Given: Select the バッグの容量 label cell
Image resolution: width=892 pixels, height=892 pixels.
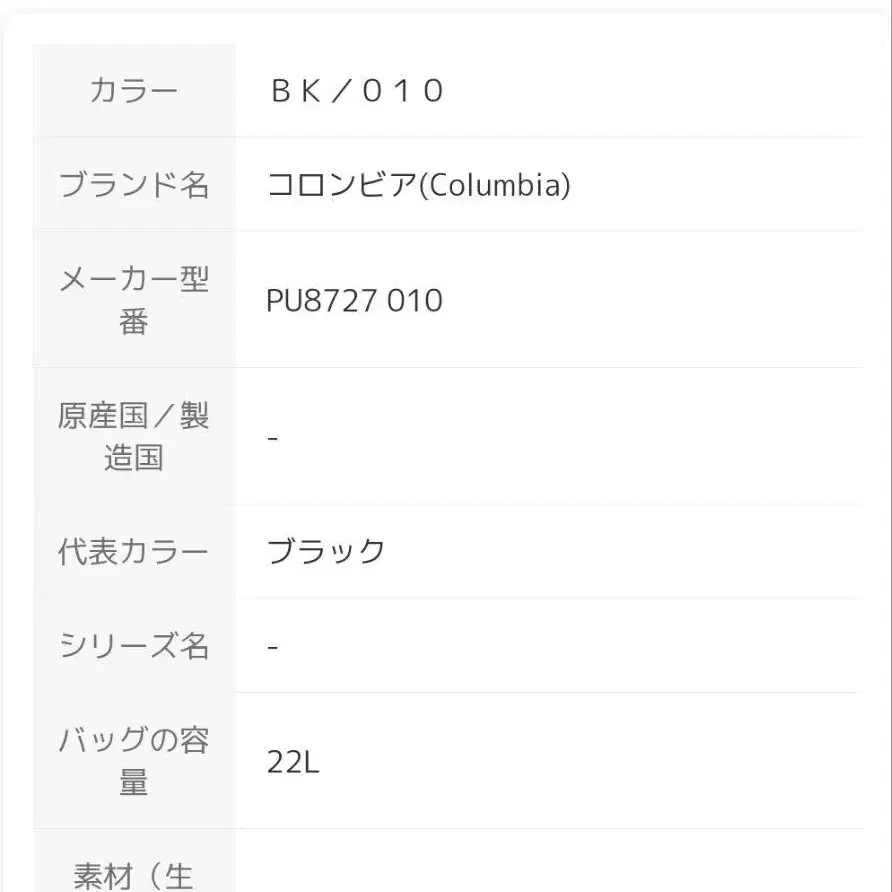Looking at the screenshot, I should point(134,761).
